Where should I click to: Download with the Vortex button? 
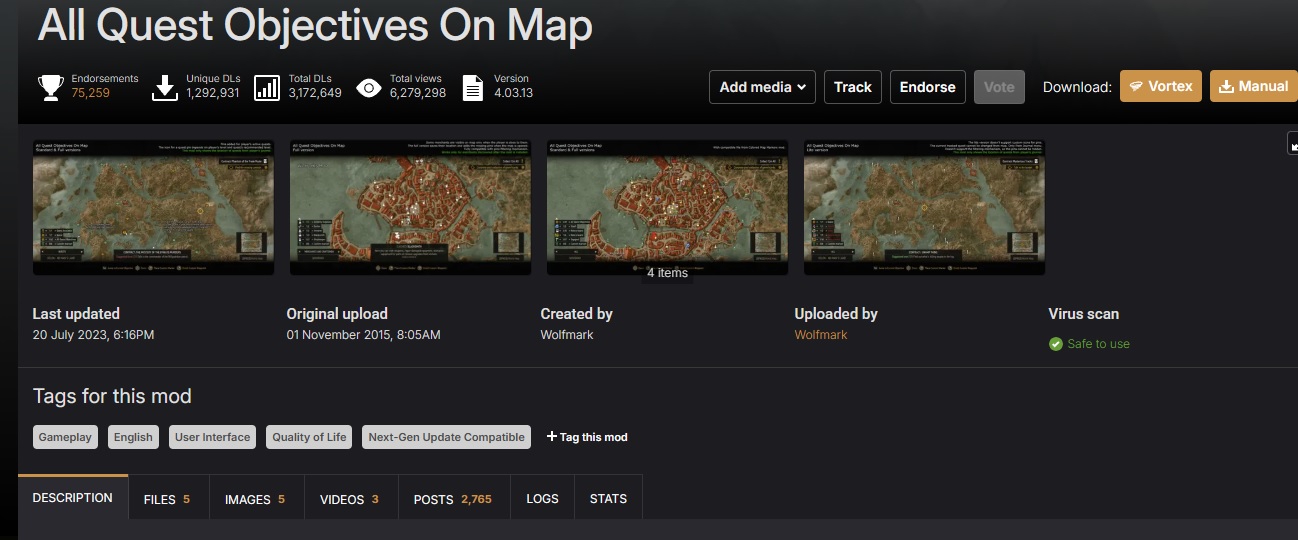(1161, 86)
